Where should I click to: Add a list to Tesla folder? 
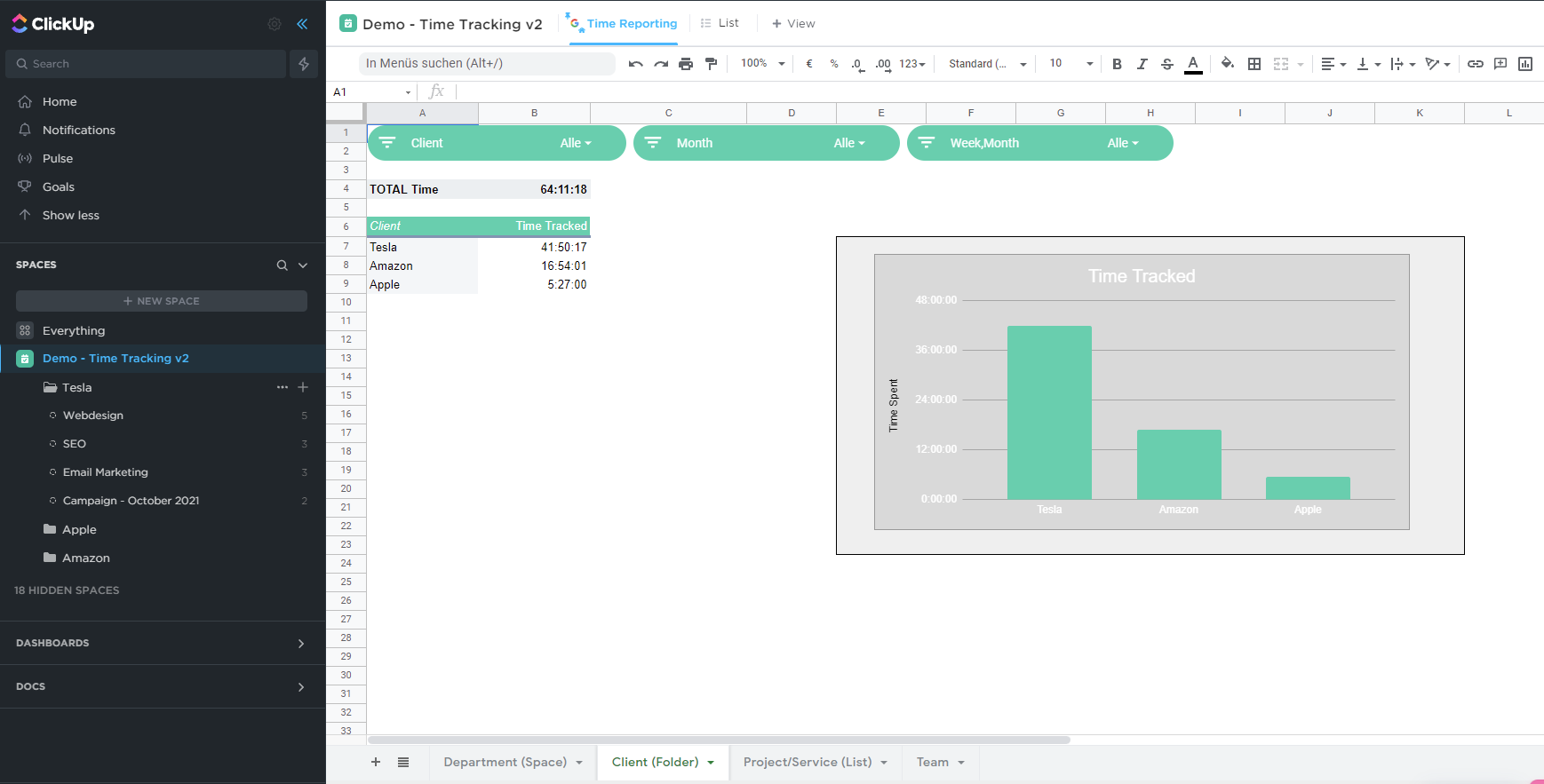[x=303, y=387]
